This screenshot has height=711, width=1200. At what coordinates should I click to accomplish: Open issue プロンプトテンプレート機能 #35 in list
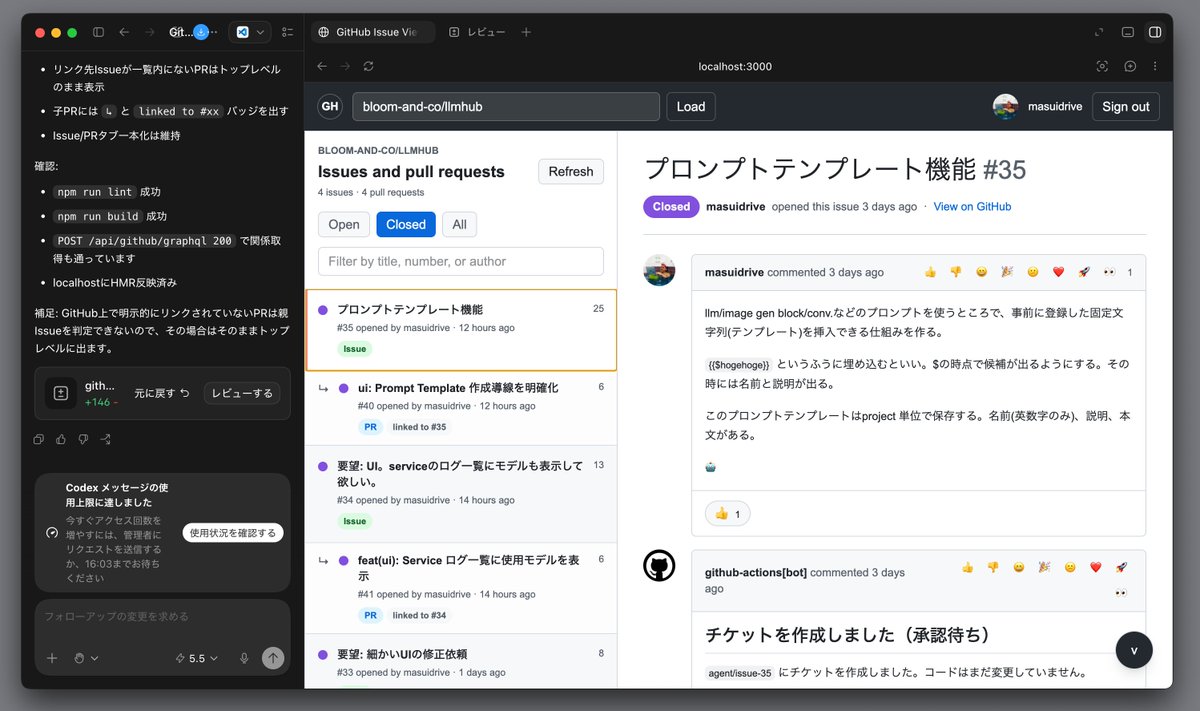pos(461,330)
